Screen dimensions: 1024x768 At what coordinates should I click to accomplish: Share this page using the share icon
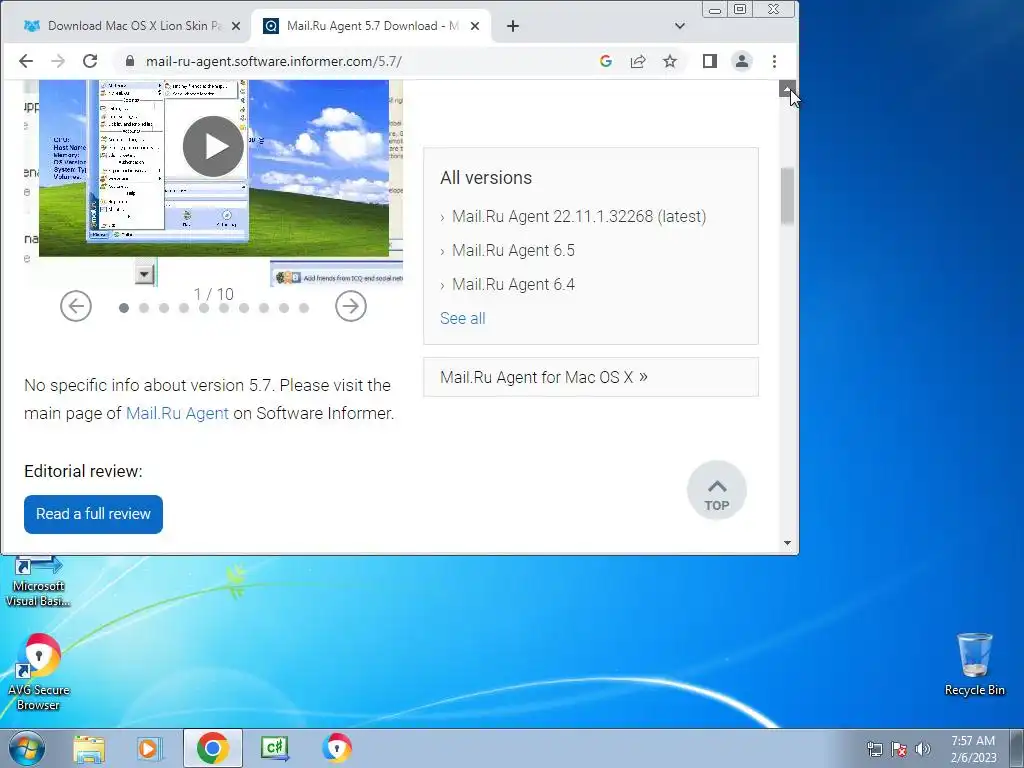point(637,61)
